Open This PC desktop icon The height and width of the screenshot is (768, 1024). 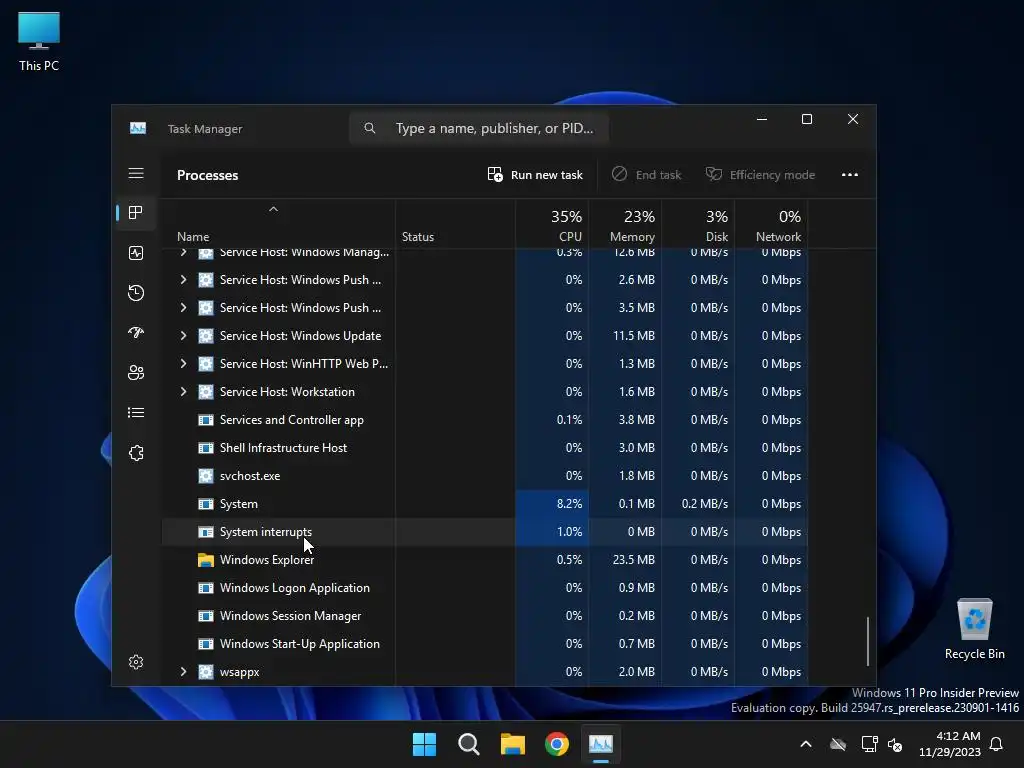coord(39,41)
